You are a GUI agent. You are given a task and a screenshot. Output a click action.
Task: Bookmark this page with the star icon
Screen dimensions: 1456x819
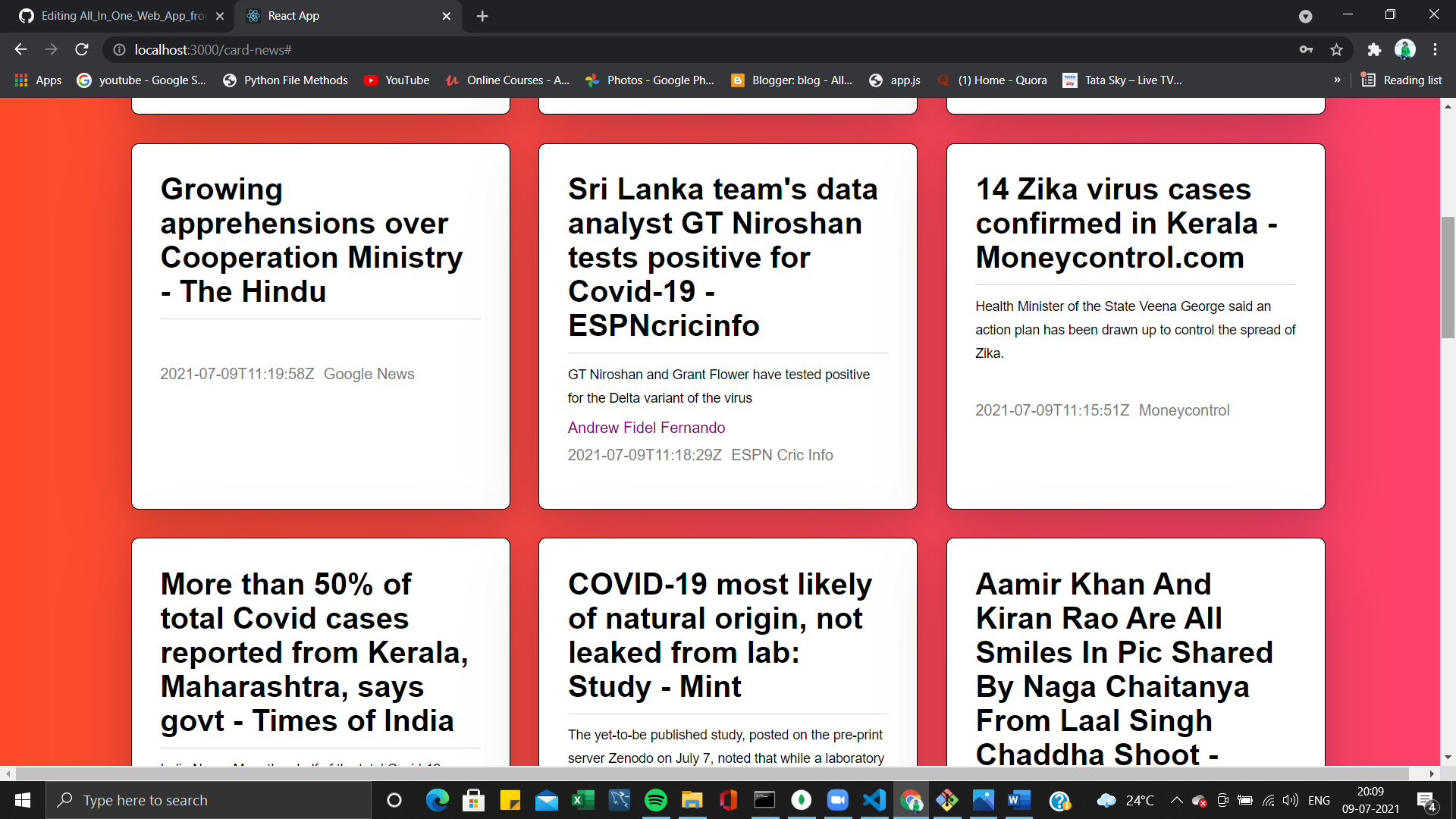pos(1336,49)
